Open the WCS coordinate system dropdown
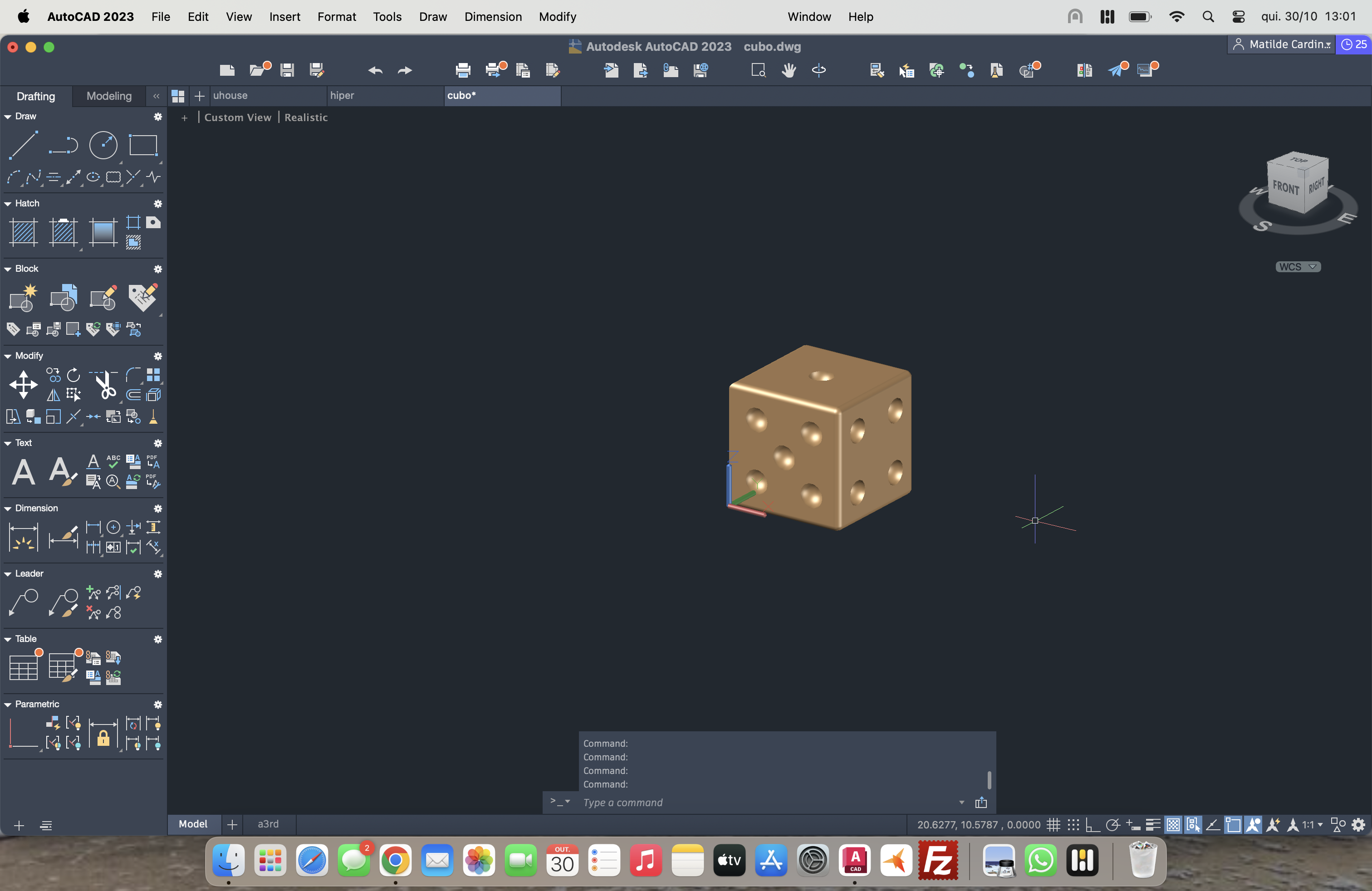This screenshot has width=1372, height=891. (1298, 267)
